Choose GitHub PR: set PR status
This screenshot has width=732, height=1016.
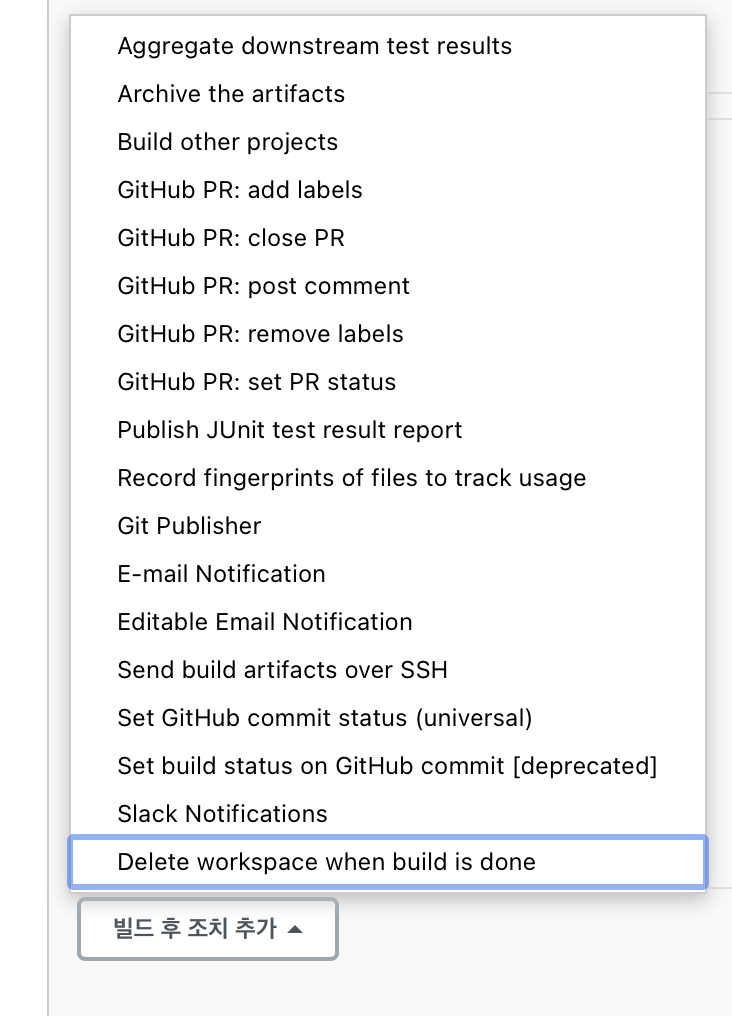[x=387, y=382]
